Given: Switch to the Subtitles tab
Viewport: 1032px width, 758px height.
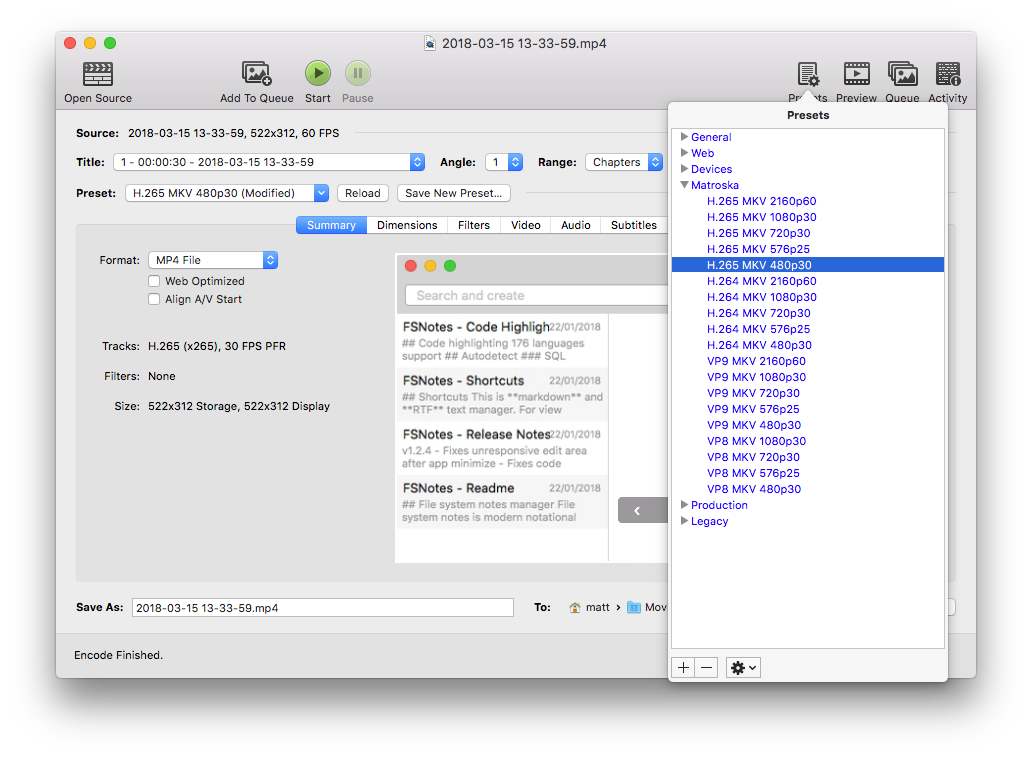Looking at the screenshot, I should [x=634, y=225].
